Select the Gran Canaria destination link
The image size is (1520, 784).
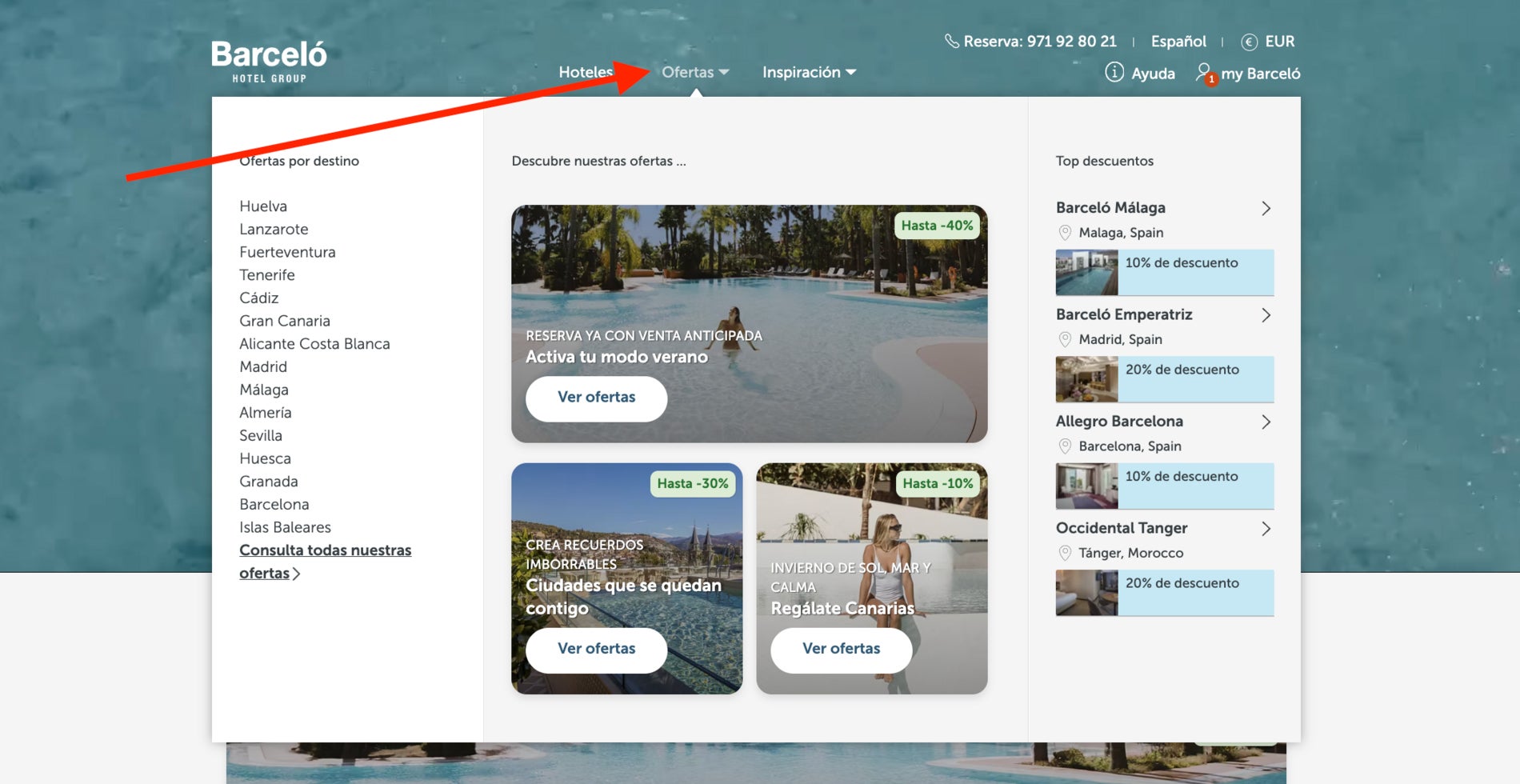point(284,320)
